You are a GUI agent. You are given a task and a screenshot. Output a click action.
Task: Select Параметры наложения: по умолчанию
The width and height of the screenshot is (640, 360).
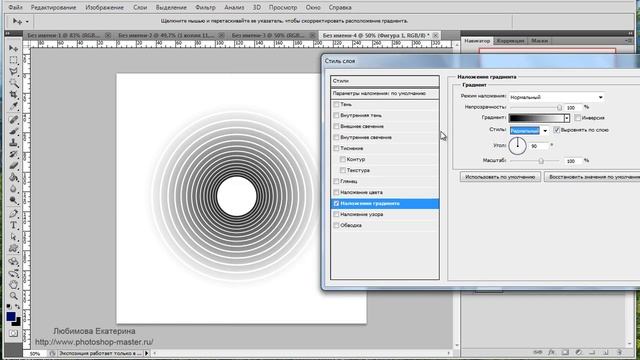(384, 93)
